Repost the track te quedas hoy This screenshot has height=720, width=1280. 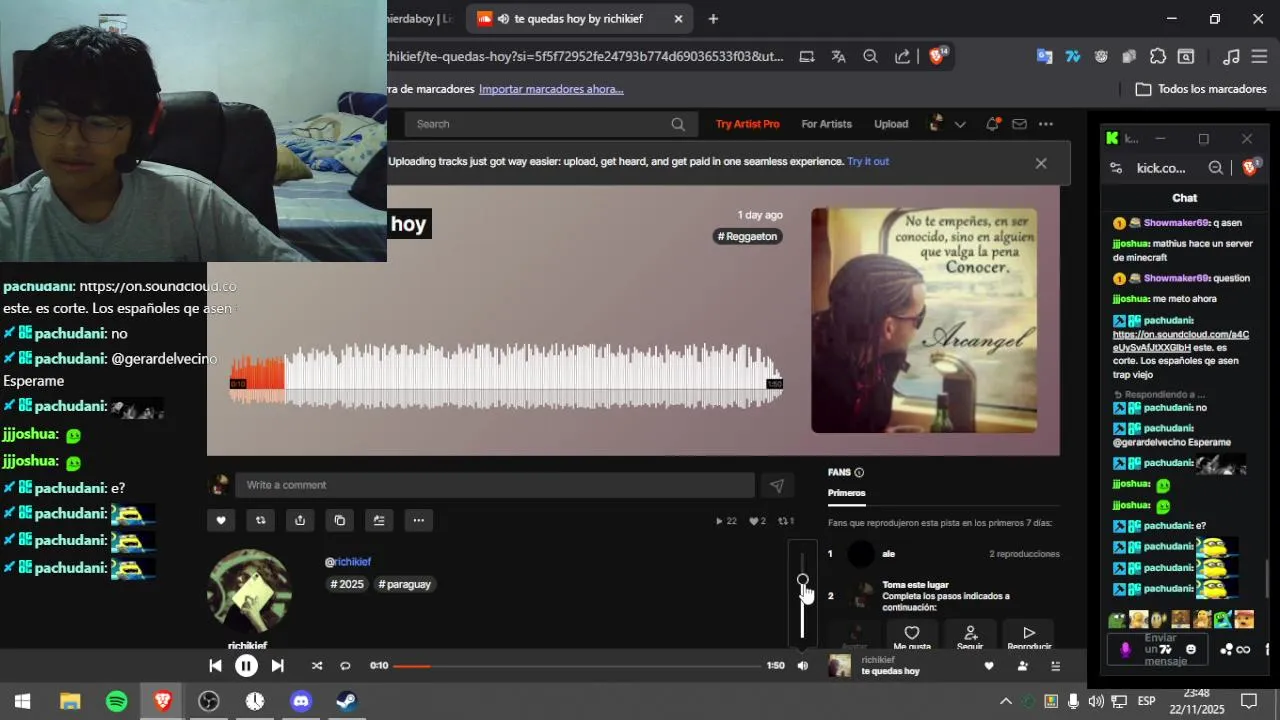(x=261, y=520)
